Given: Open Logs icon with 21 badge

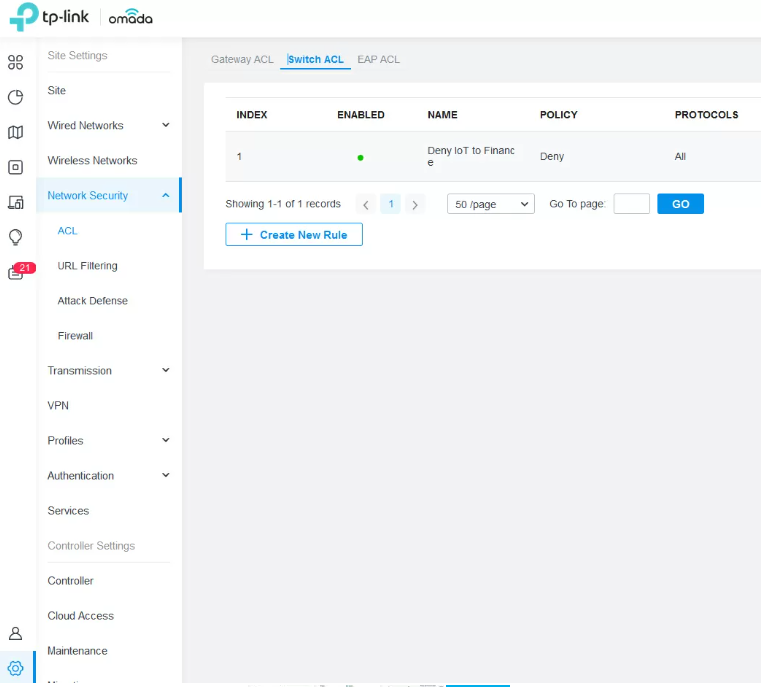Looking at the screenshot, I should click(17, 273).
